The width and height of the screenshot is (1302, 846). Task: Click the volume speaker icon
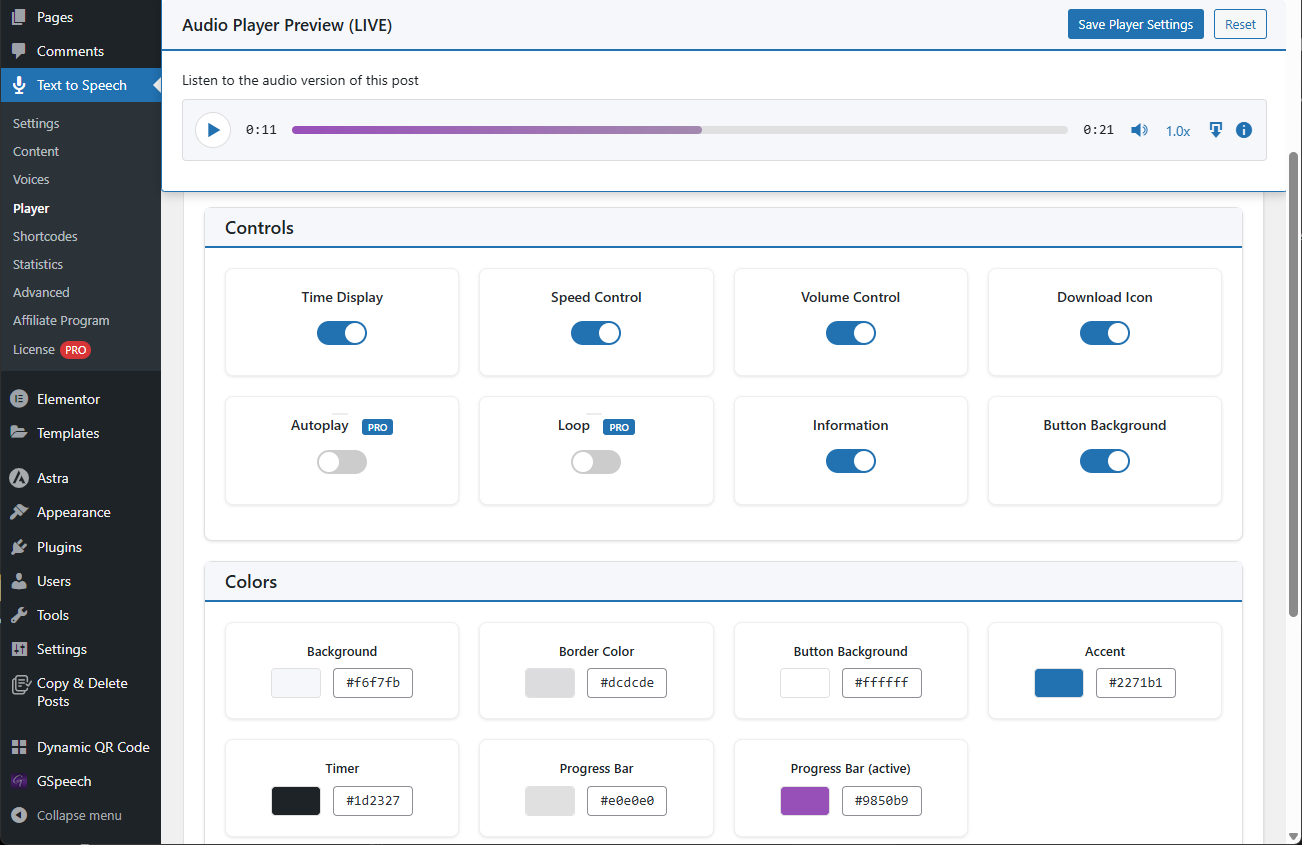coord(1139,130)
